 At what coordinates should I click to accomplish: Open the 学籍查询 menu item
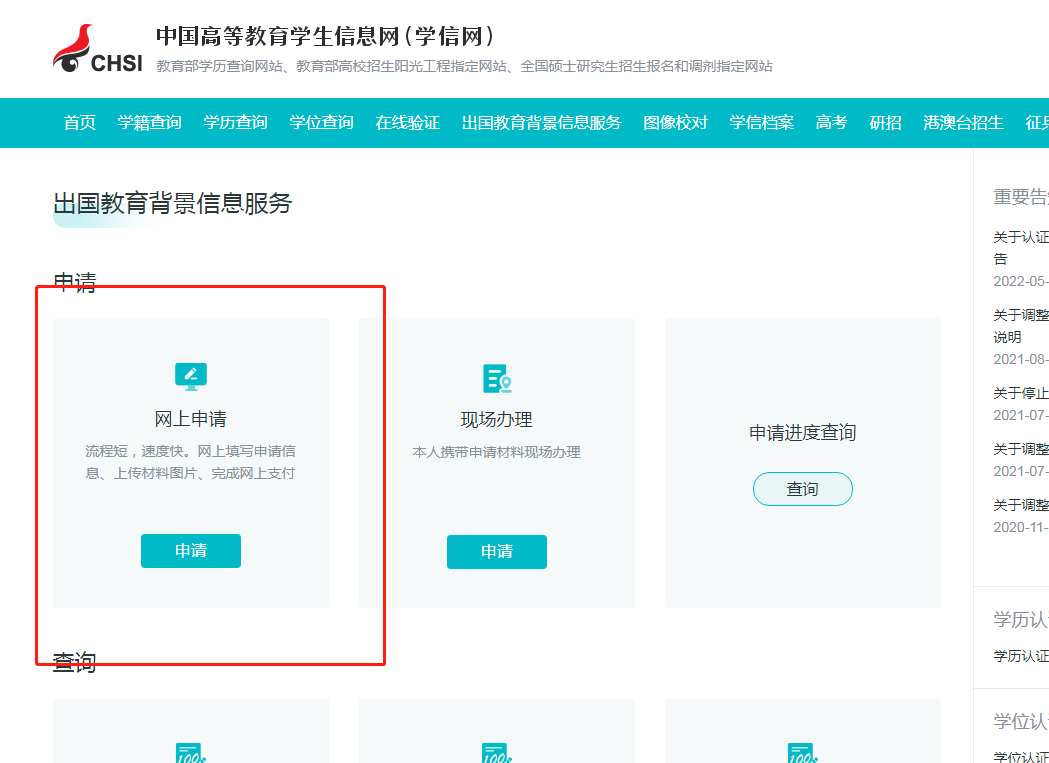[x=149, y=122]
